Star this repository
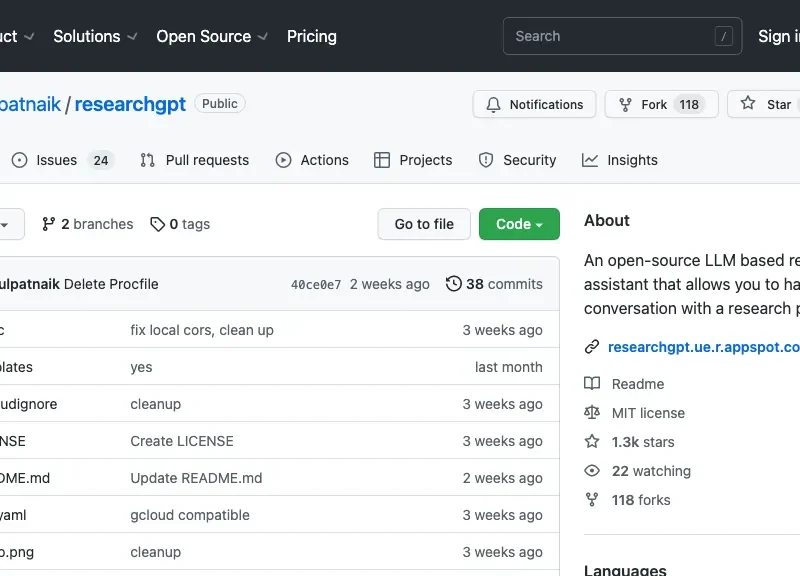The image size is (800, 576). click(x=765, y=104)
